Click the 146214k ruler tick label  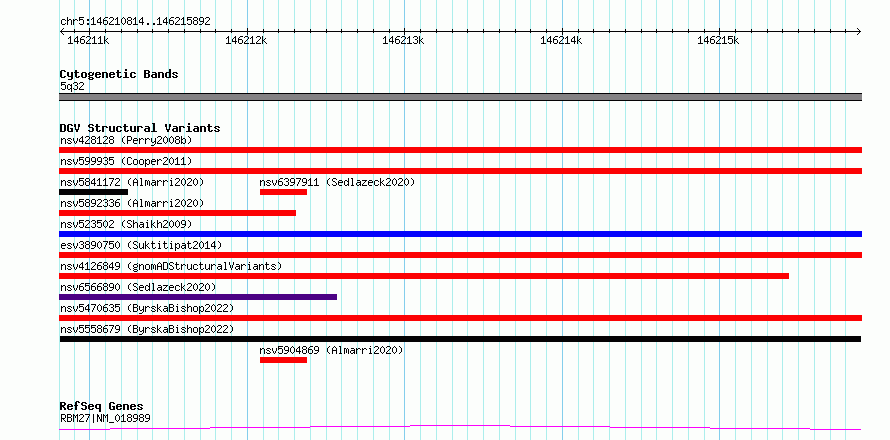(561, 40)
